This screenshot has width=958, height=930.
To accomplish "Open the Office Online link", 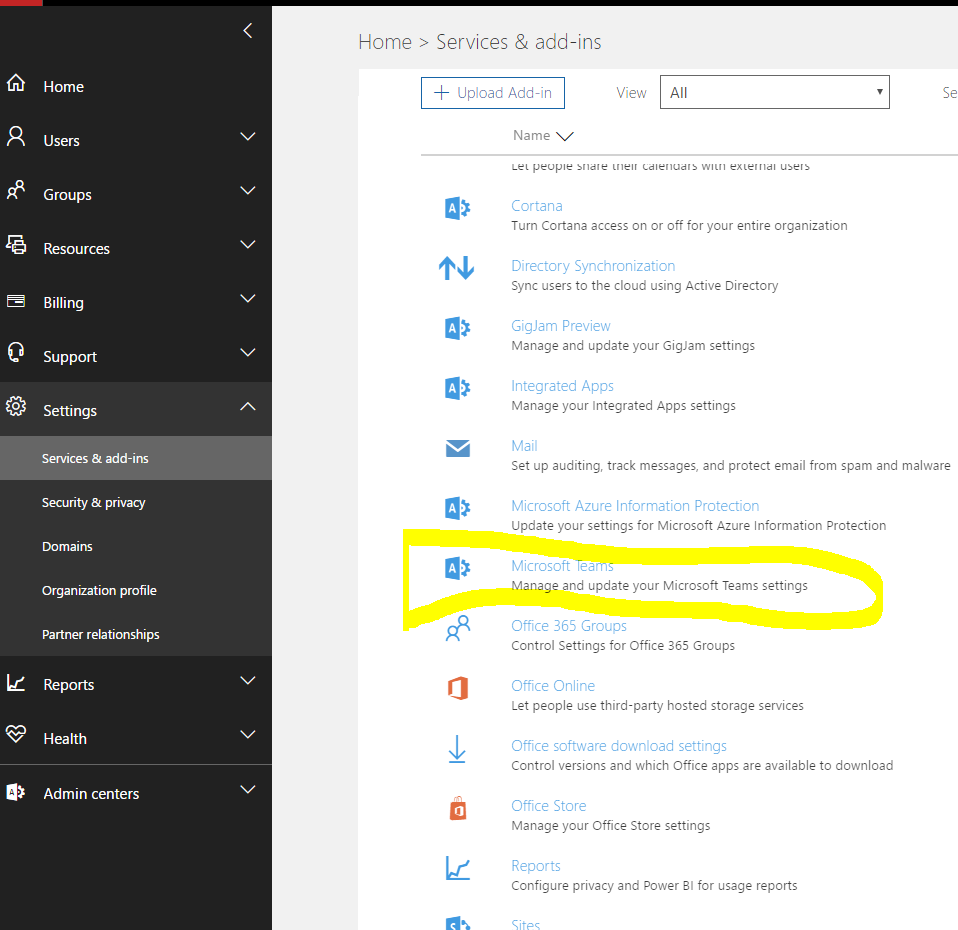I will (553, 686).
